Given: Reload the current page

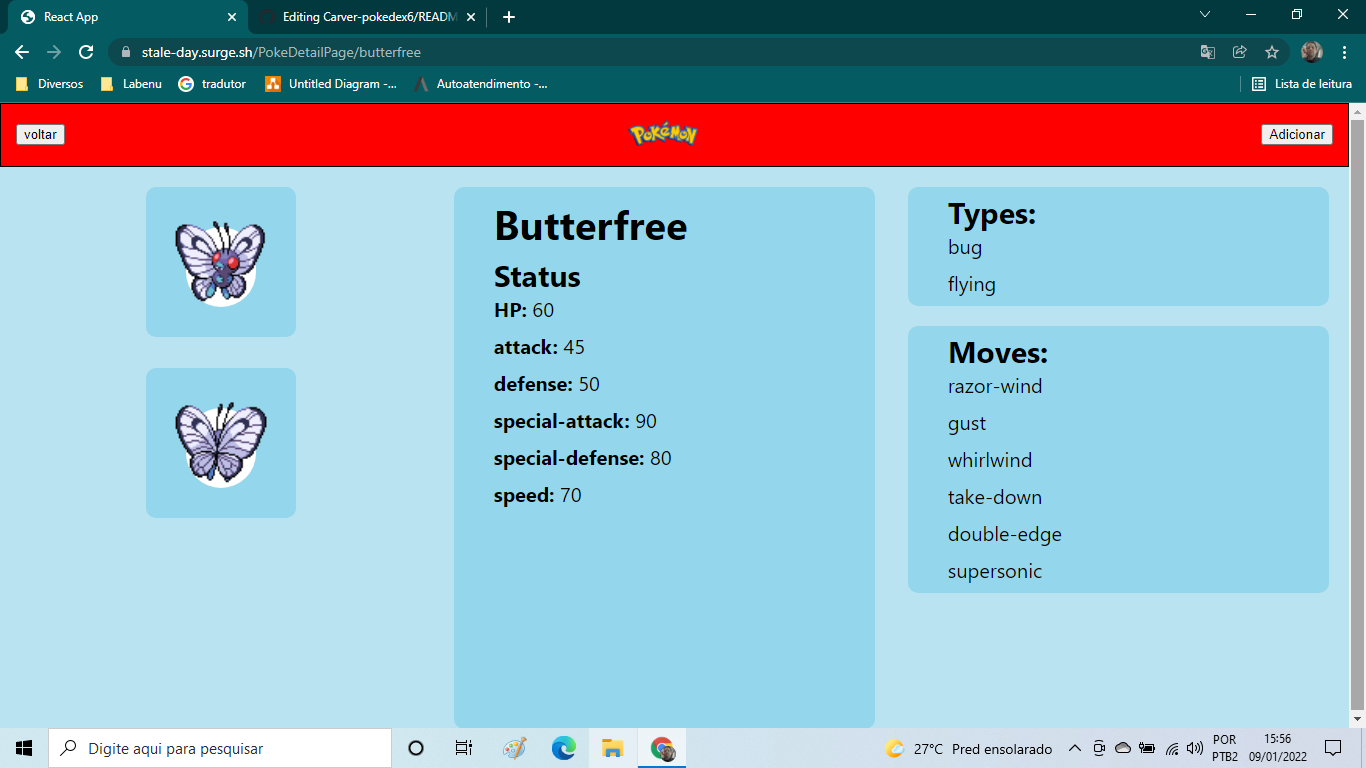Looking at the screenshot, I should click(x=86, y=52).
